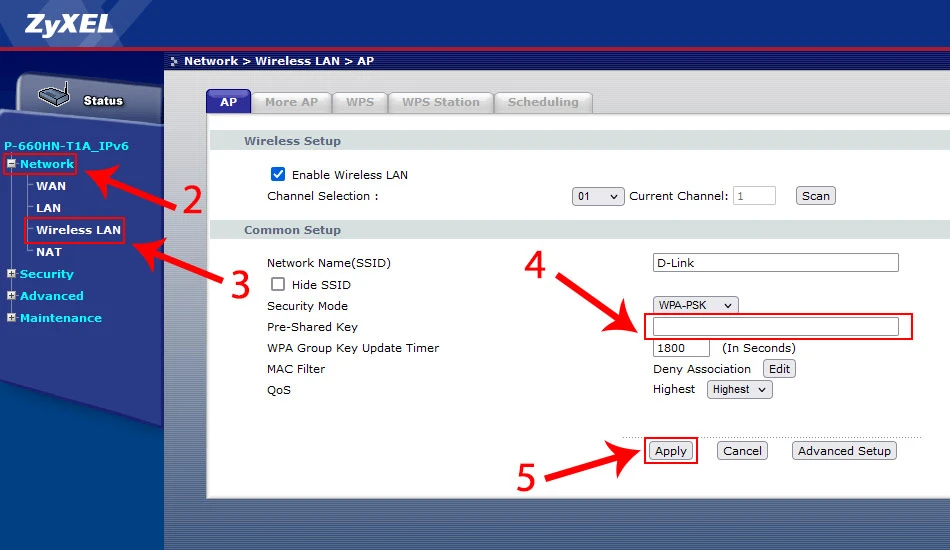Image resolution: width=950 pixels, height=550 pixels.
Task: Click the 'WPA Group Key Update Timer' label
Action: tap(353, 348)
